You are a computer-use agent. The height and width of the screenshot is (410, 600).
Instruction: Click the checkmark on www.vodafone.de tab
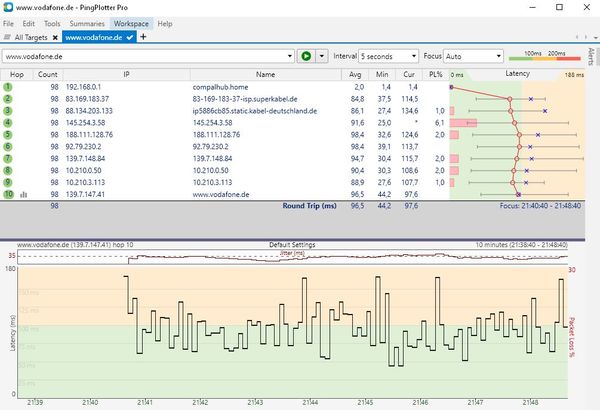click(x=128, y=37)
